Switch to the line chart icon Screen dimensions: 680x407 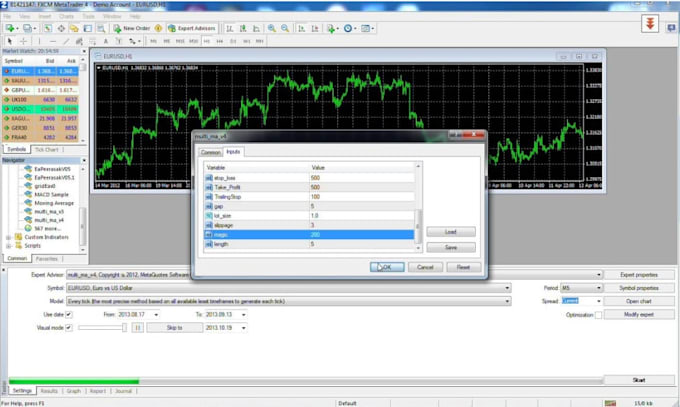[x=257, y=28]
